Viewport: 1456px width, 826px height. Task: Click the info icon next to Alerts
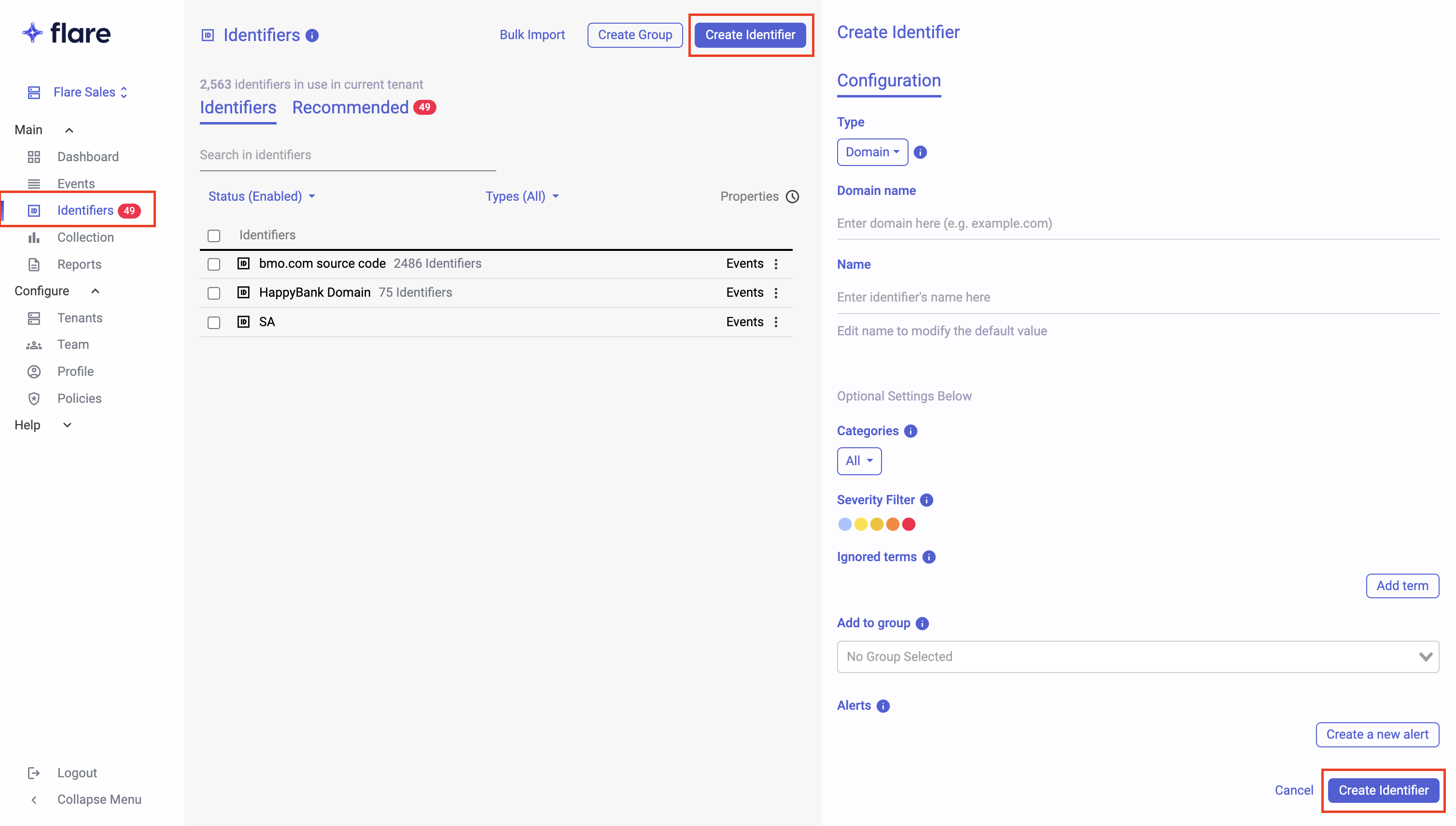coord(882,706)
